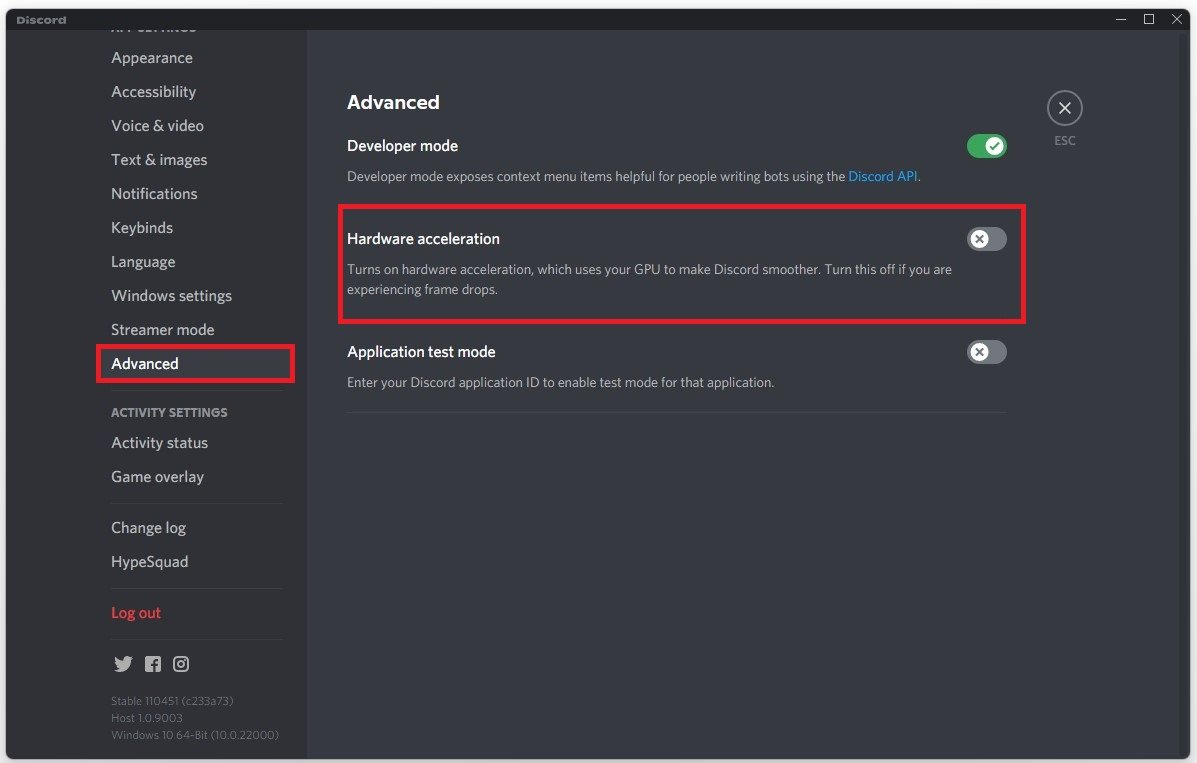Screen dimensions: 1197x763
Task: Open the Instagram social icon
Action: point(181,664)
